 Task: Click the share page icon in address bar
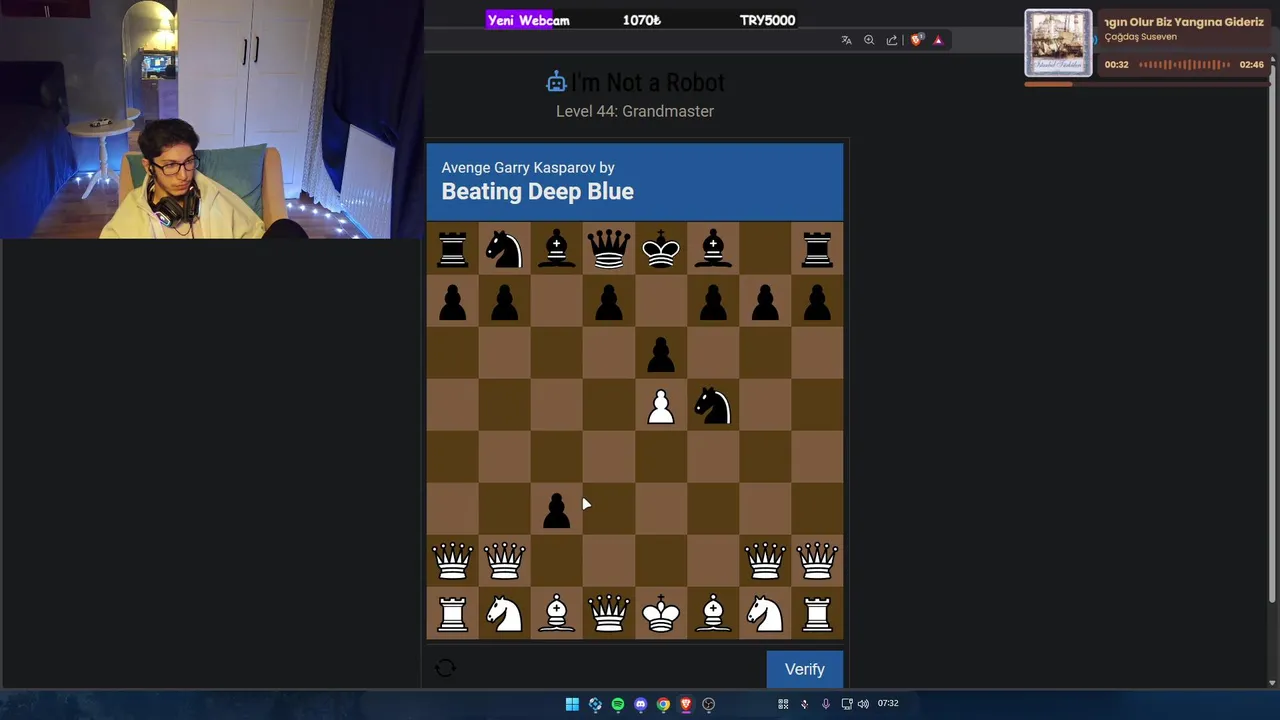pyautogui.click(x=892, y=40)
